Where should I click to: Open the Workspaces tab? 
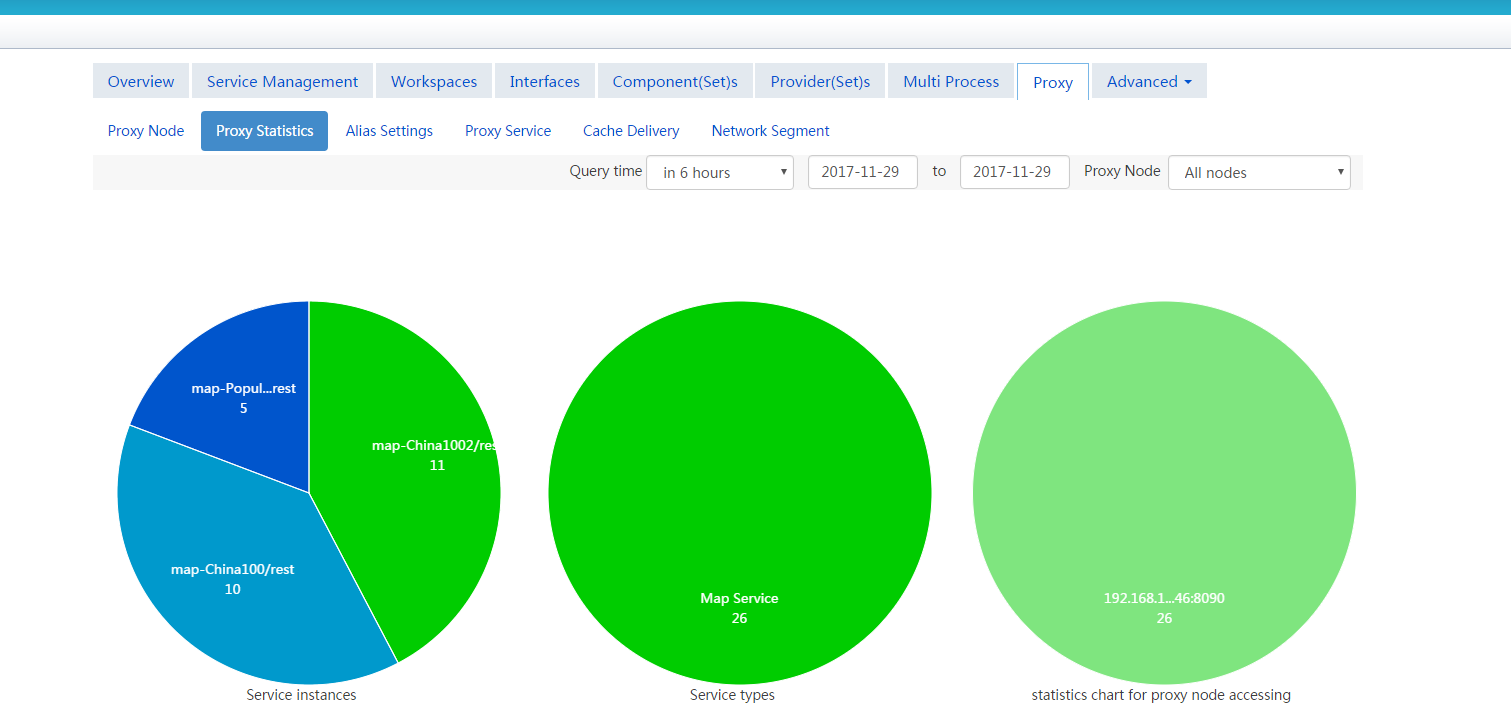click(x=434, y=82)
